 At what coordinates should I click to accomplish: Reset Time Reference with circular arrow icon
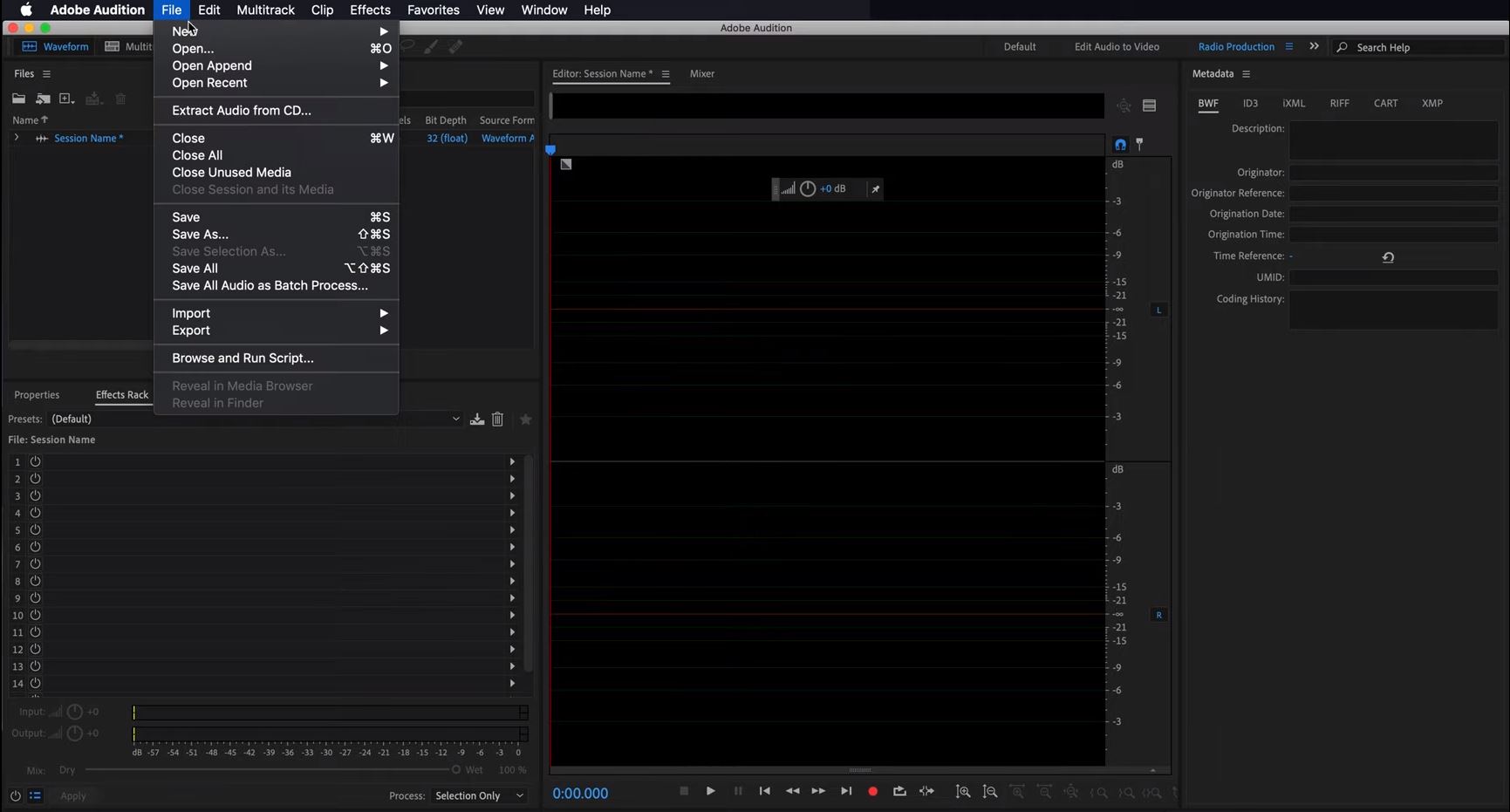tap(1388, 256)
